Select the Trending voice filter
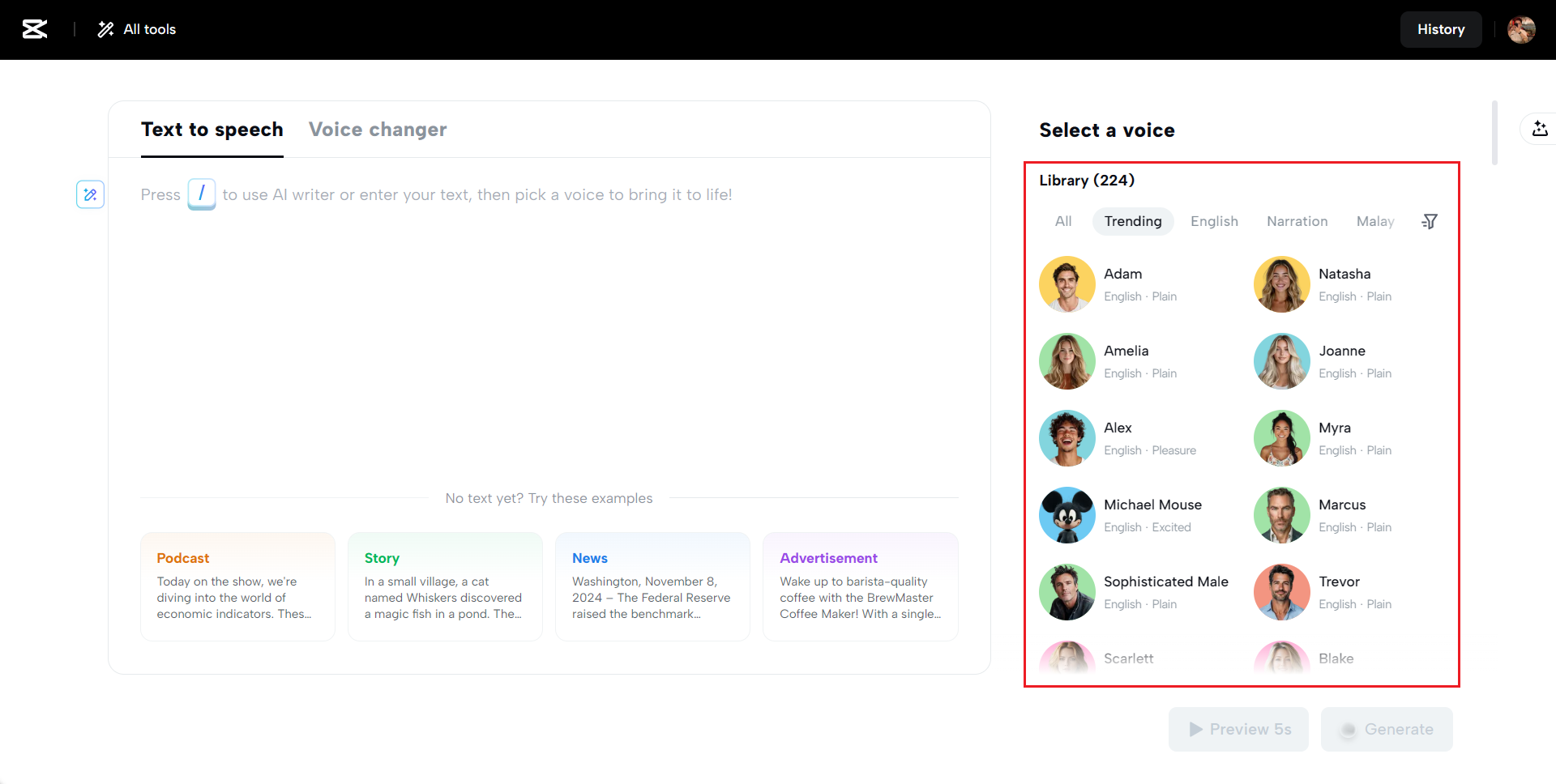1556x784 pixels. (1132, 221)
